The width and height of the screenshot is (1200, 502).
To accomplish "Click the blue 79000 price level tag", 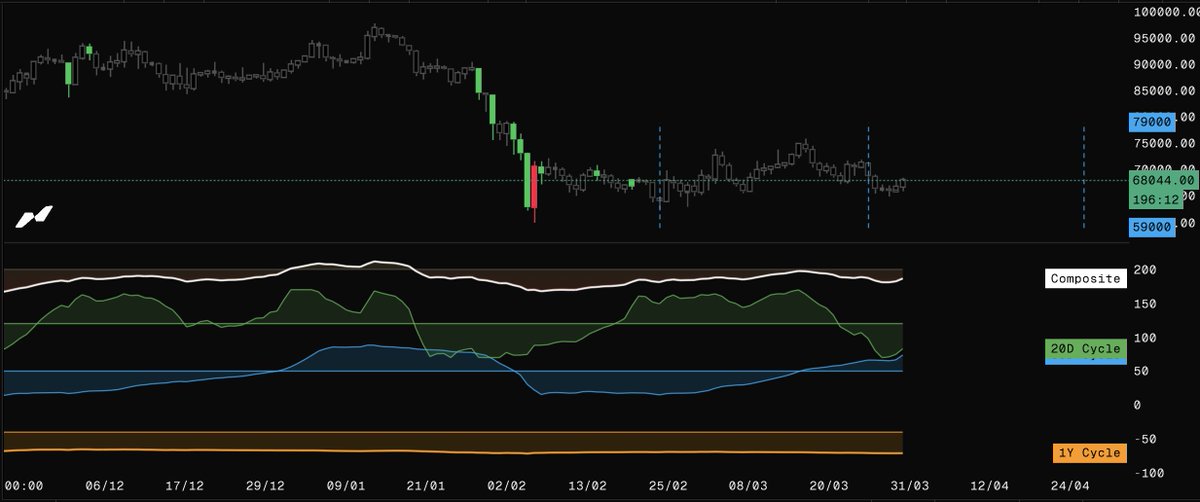I will click(1150, 122).
